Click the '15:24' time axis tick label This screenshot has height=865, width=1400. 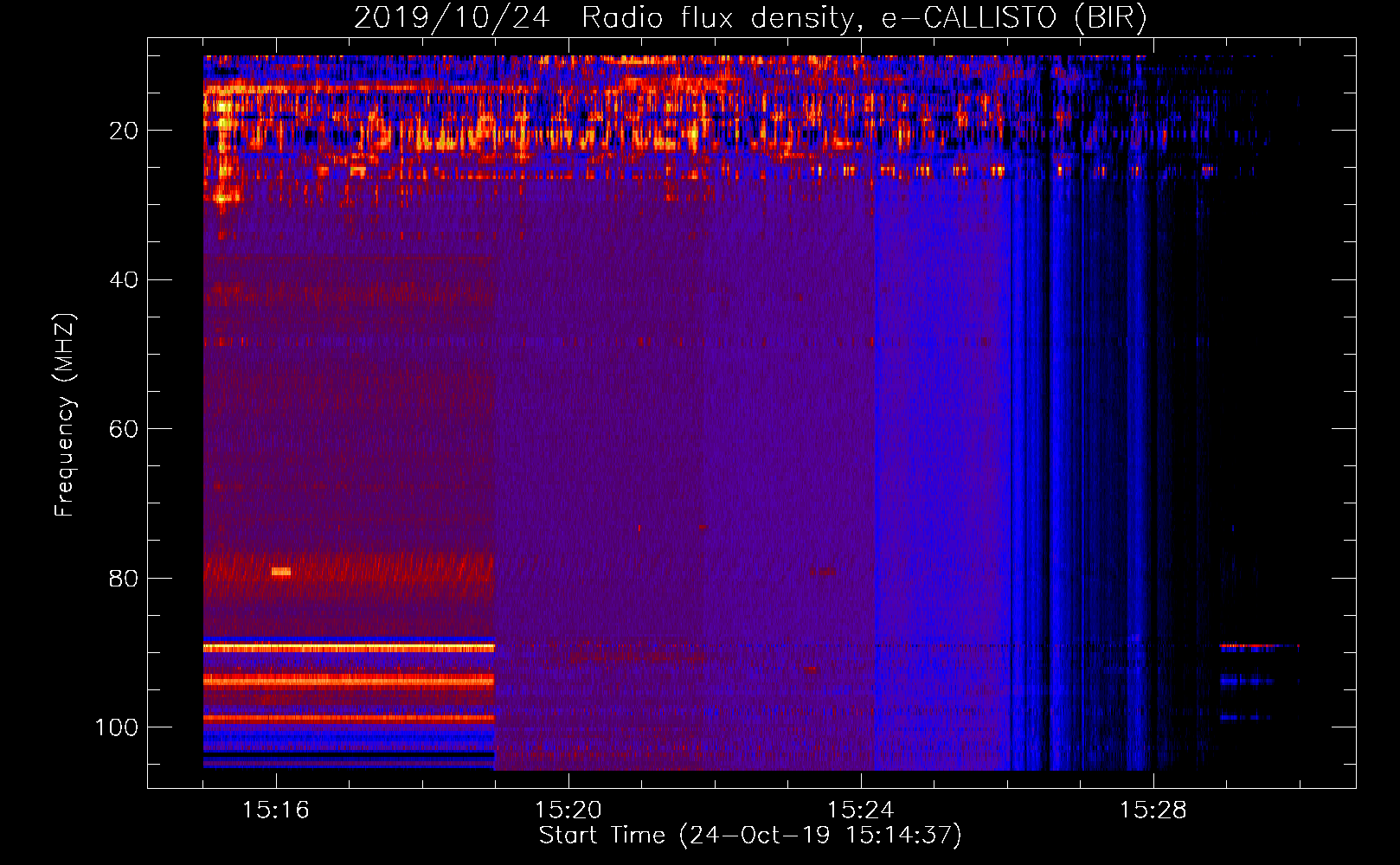[x=861, y=811]
